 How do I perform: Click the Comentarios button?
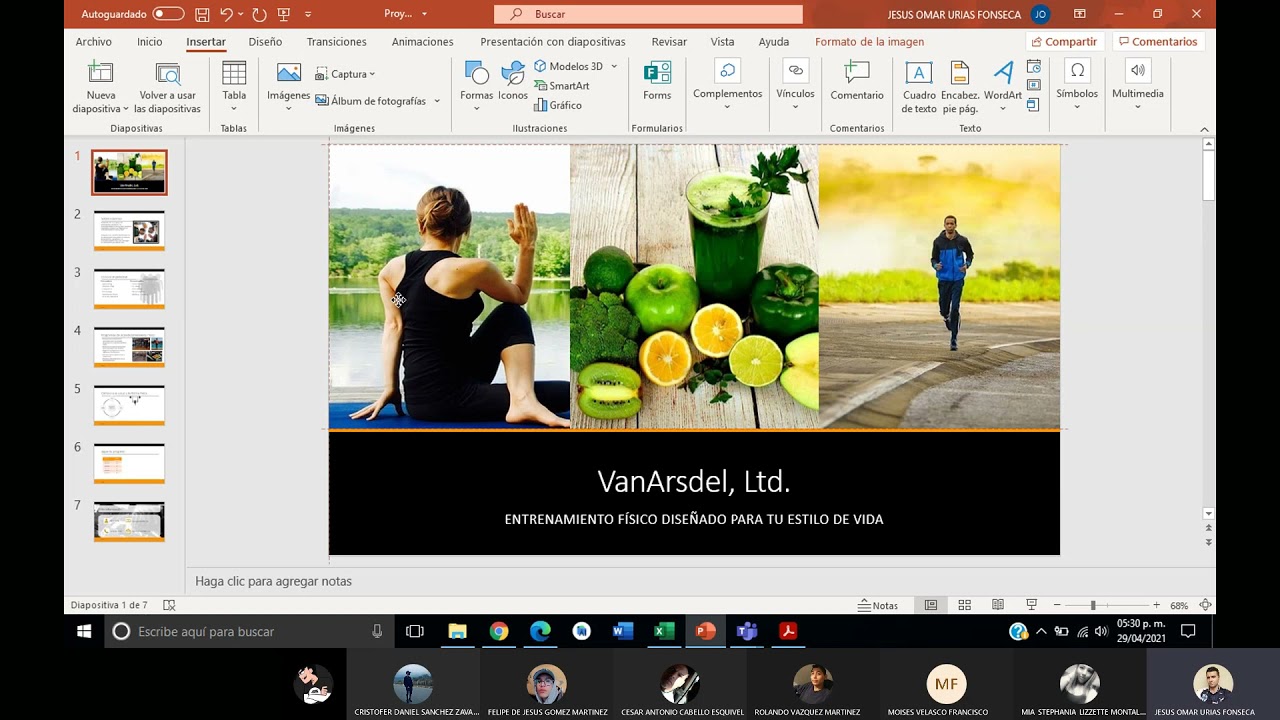coord(1158,42)
